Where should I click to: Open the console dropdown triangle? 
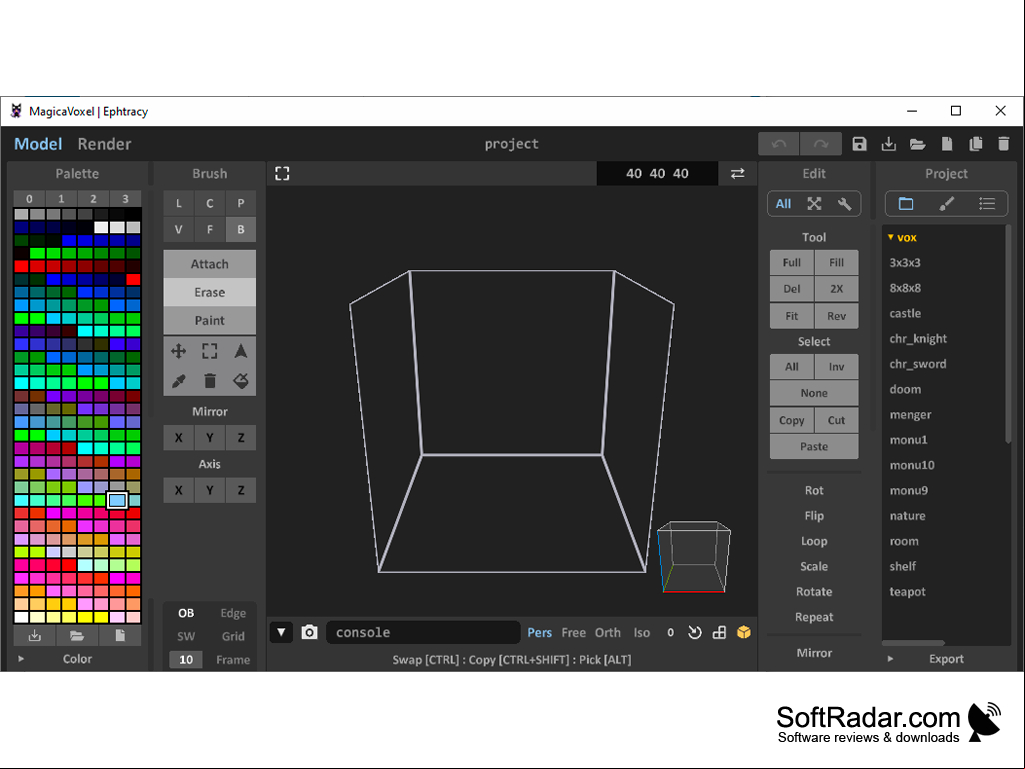[x=281, y=632]
